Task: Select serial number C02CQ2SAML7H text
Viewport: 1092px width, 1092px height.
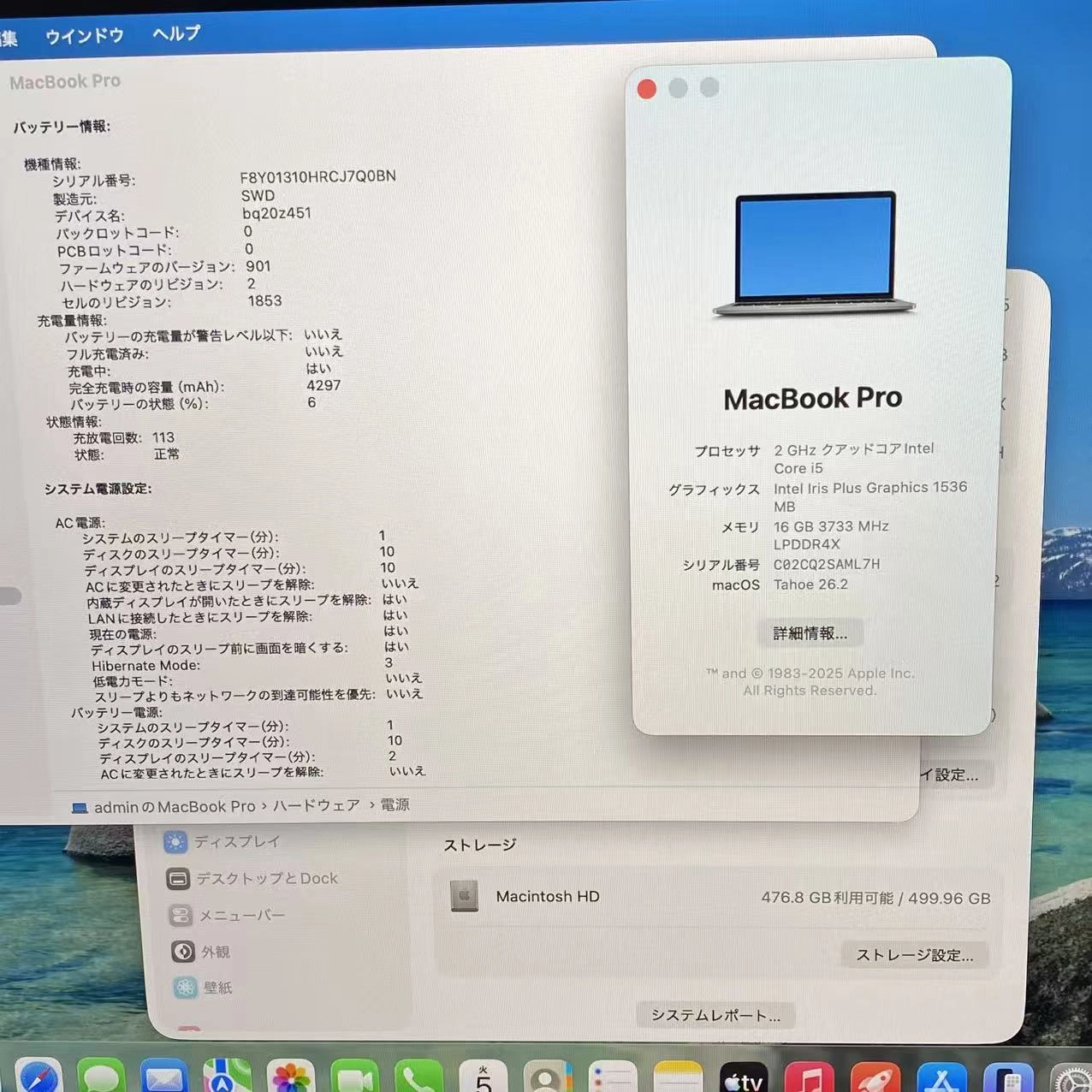Action: point(827,565)
